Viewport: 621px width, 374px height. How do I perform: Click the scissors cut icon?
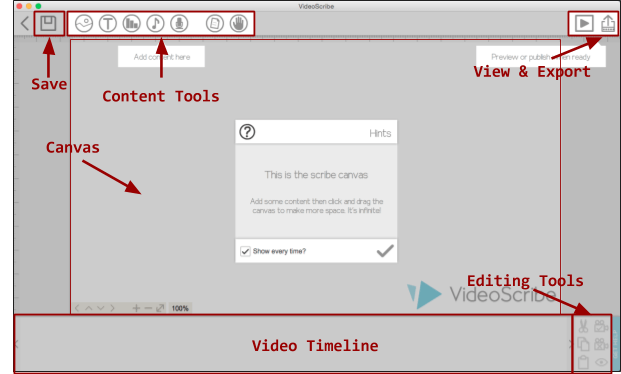point(583,326)
